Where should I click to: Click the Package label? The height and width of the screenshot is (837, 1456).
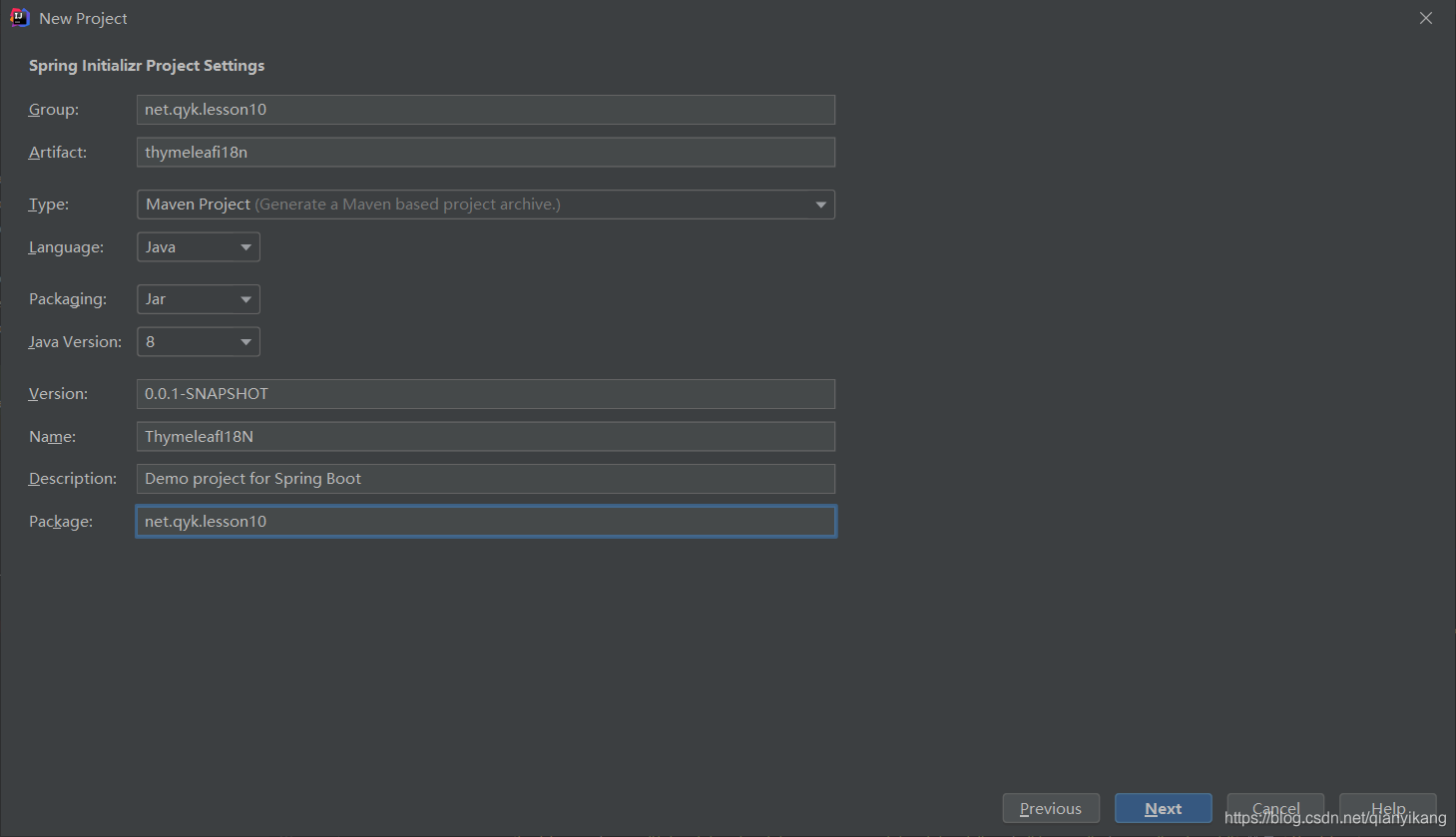tap(61, 522)
